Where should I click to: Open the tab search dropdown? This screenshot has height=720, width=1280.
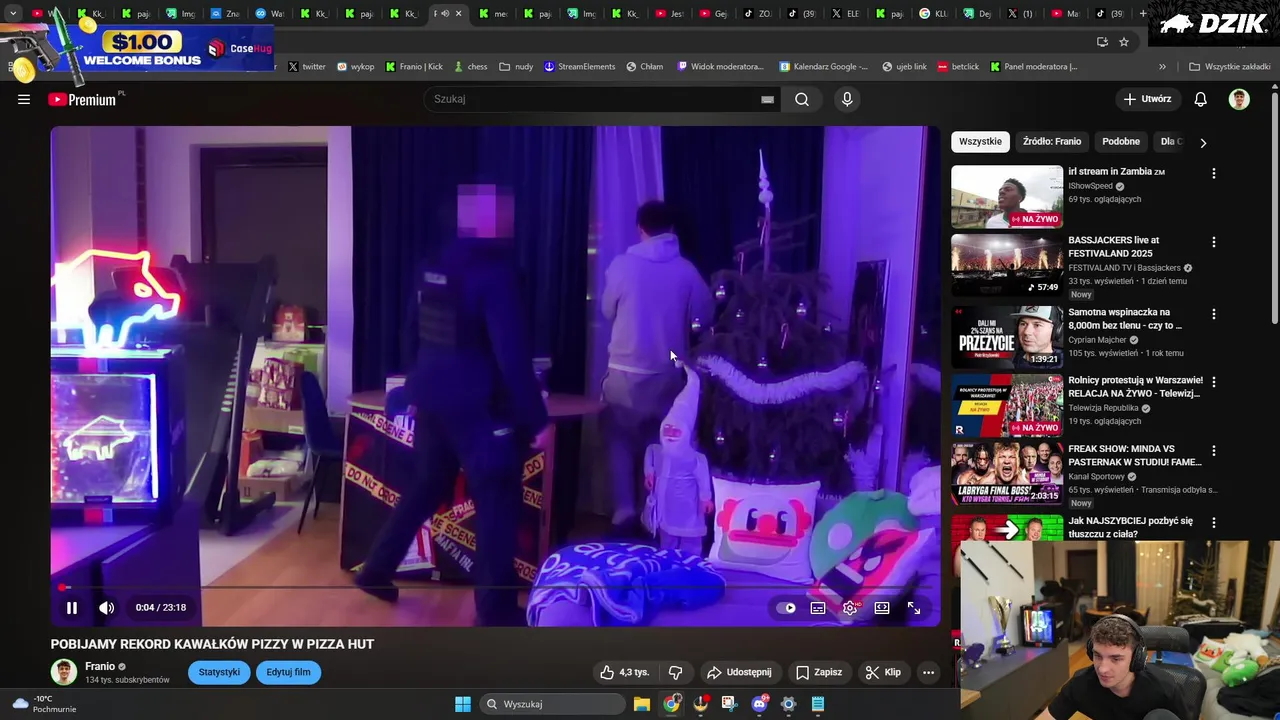13,14
